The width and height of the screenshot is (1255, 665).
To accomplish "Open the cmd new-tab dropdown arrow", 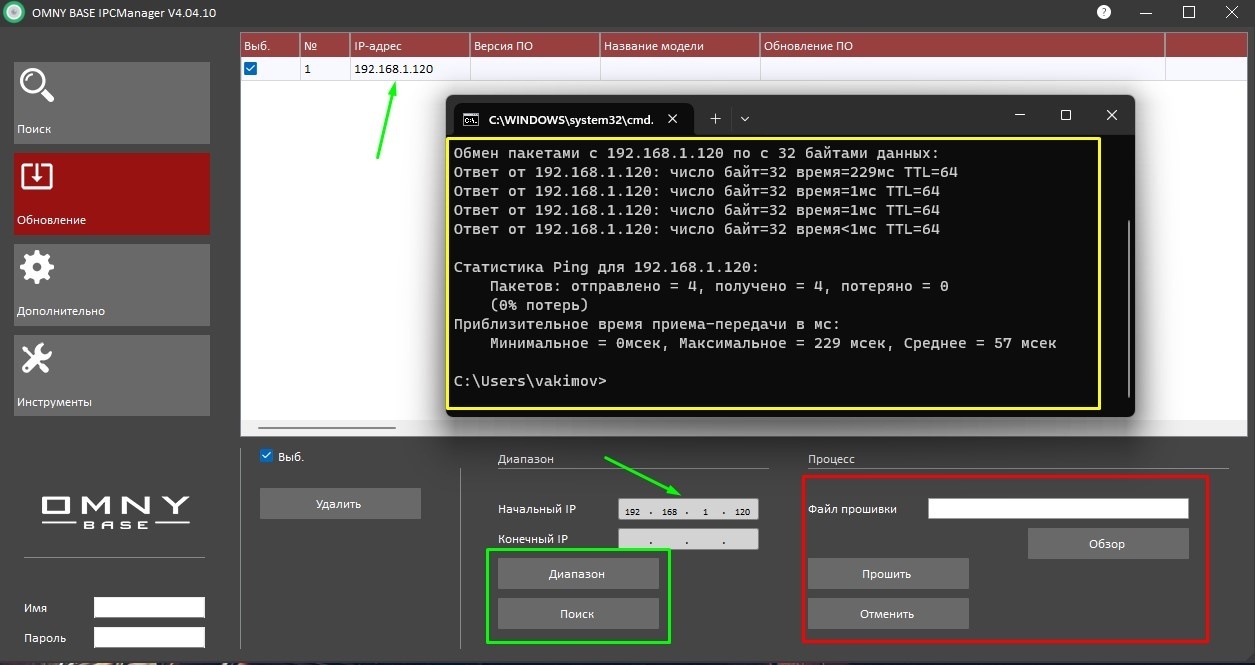I will click(745, 118).
